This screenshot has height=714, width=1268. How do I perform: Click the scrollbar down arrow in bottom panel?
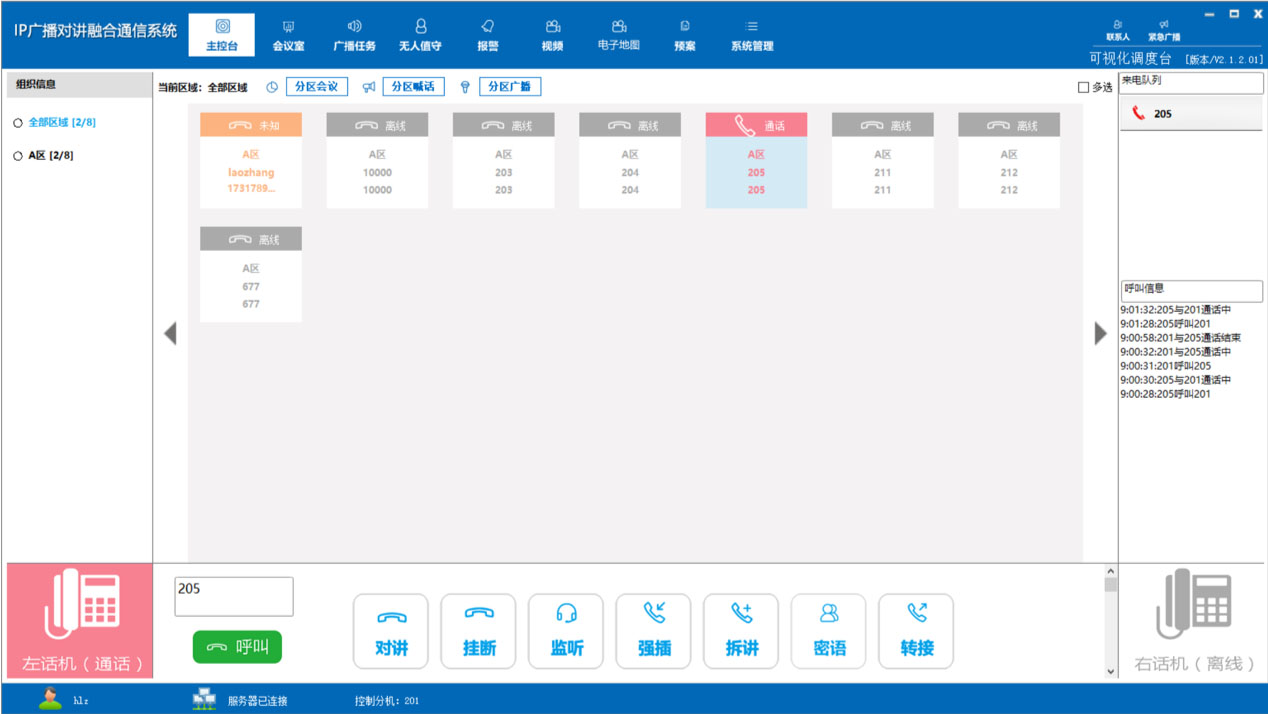(1110, 672)
